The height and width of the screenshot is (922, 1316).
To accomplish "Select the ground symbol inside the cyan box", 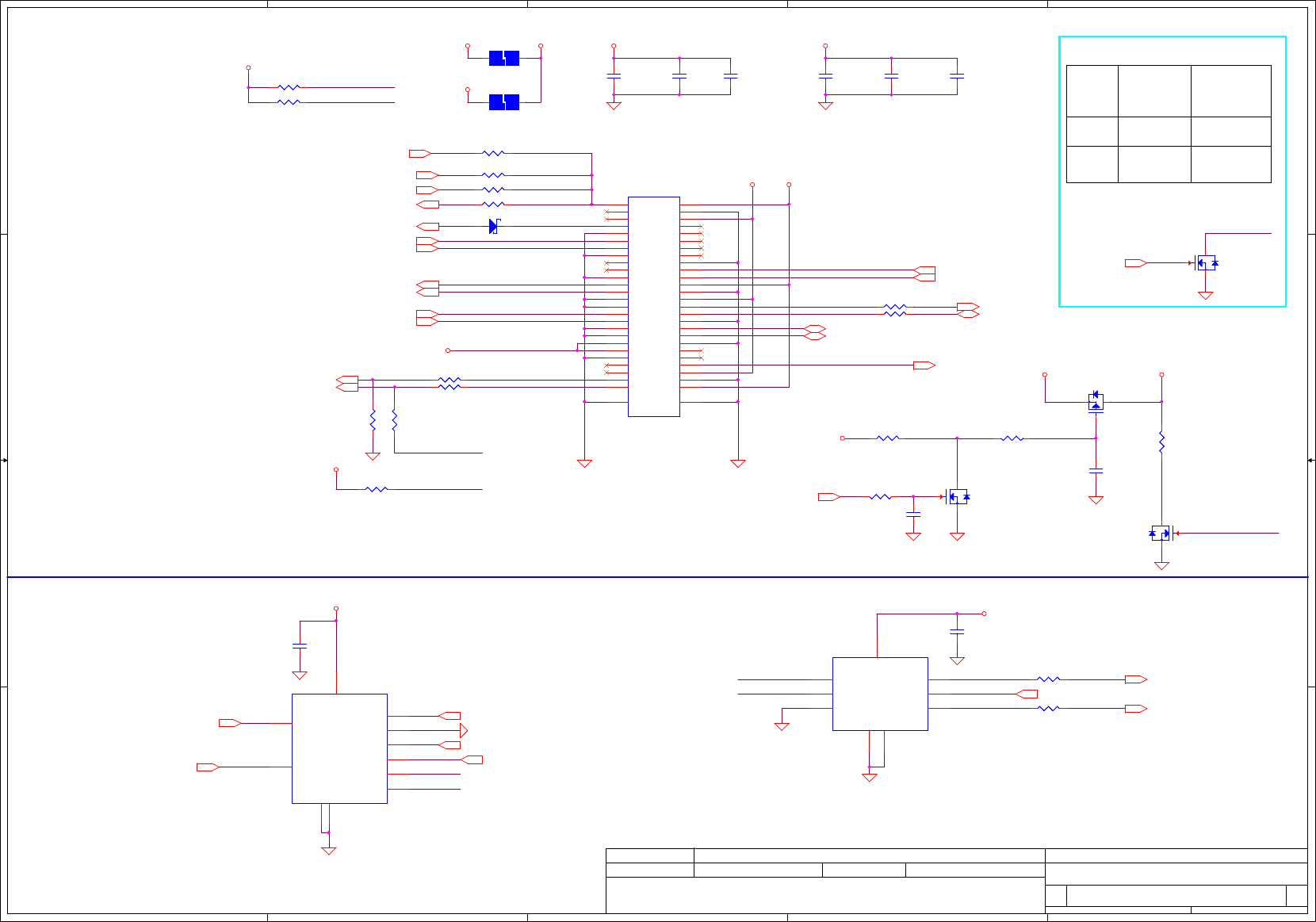I will coord(1206,296).
